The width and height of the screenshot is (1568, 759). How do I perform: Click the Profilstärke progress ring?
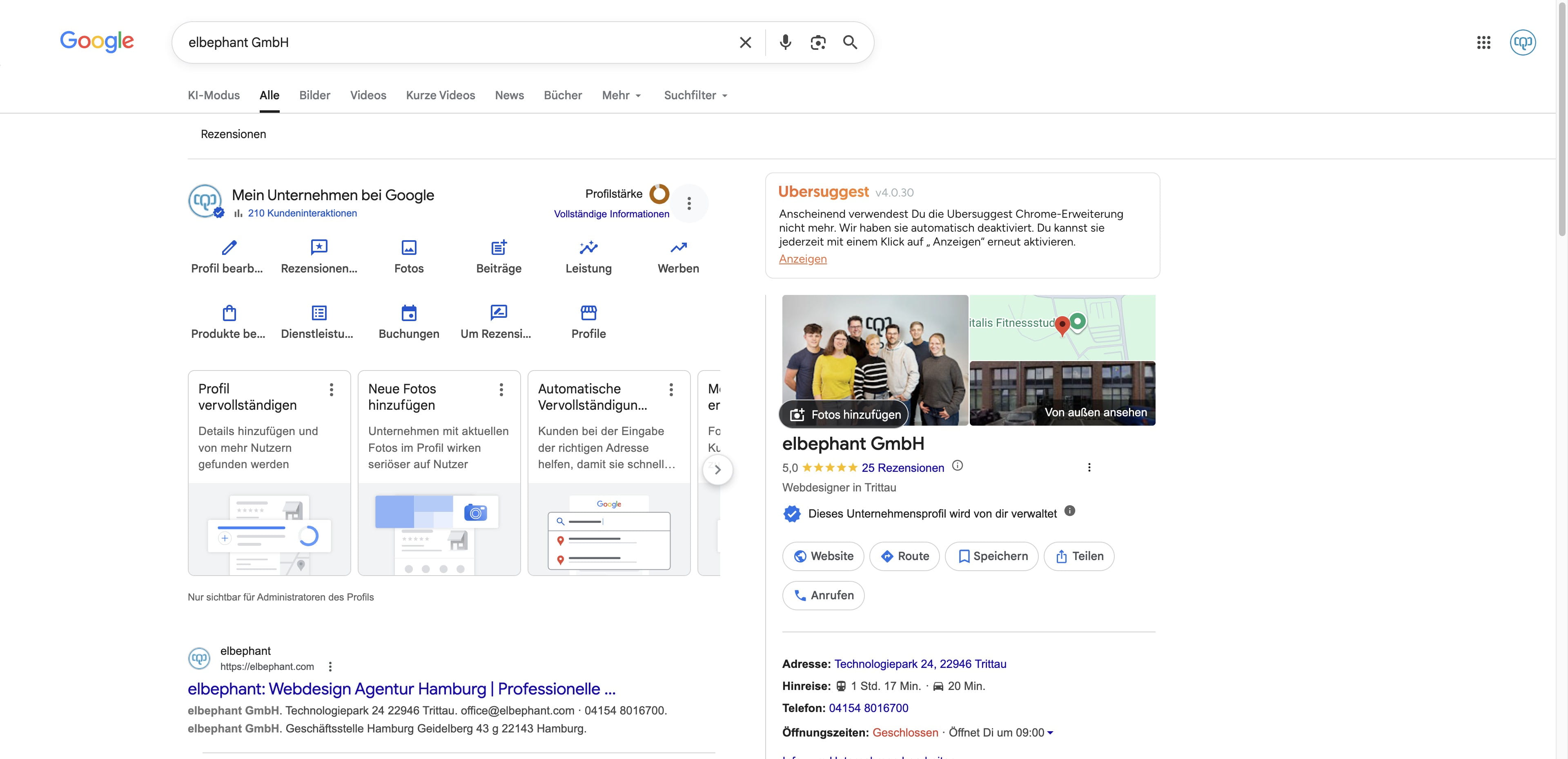click(x=659, y=194)
